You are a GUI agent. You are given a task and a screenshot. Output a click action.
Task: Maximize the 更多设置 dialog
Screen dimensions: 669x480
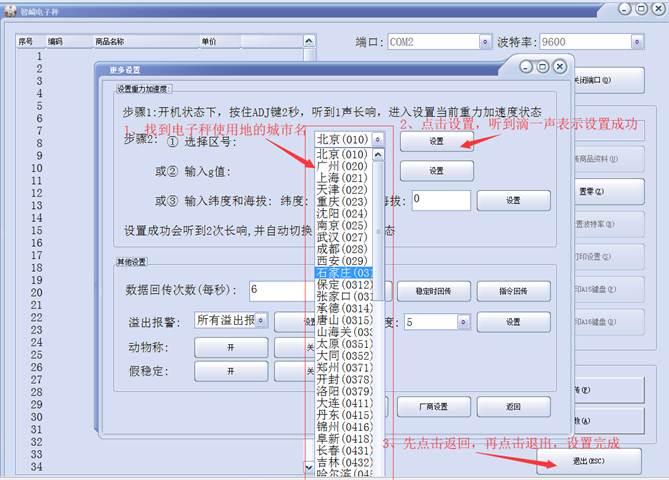pyautogui.click(x=543, y=67)
